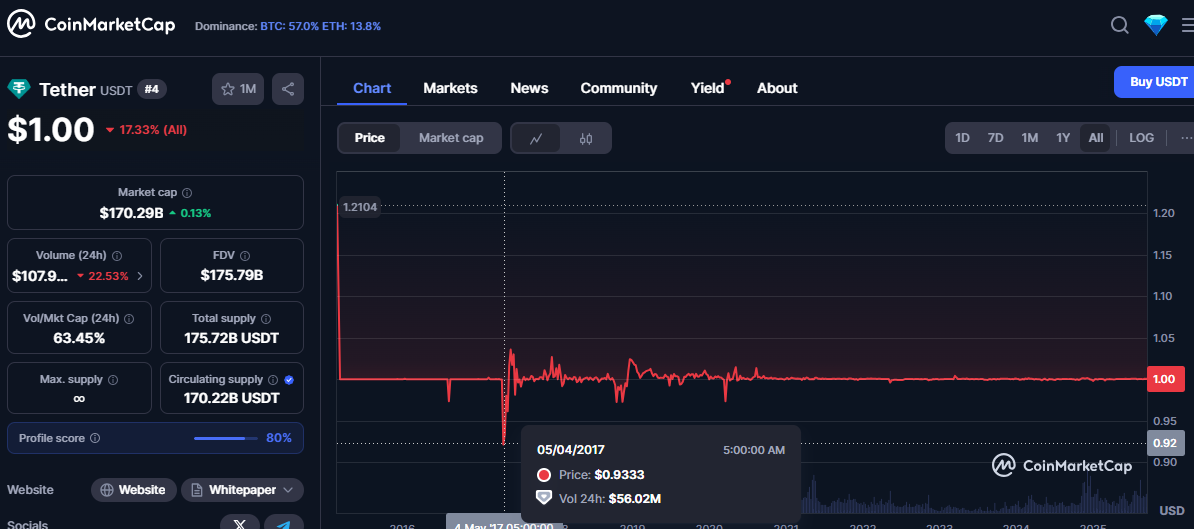Click the 17.33% (All) price change
Viewport: 1194px width, 529px height.
[x=145, y=130]
